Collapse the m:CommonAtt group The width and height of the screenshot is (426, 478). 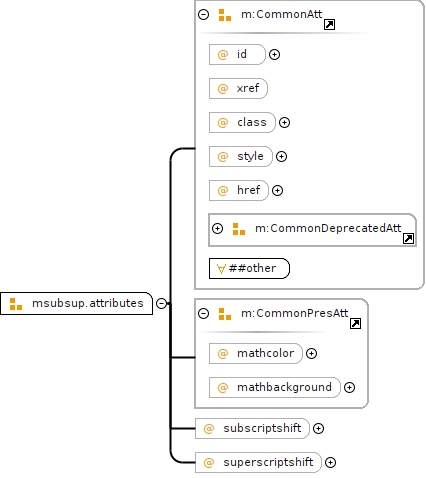tap(203, 14)
